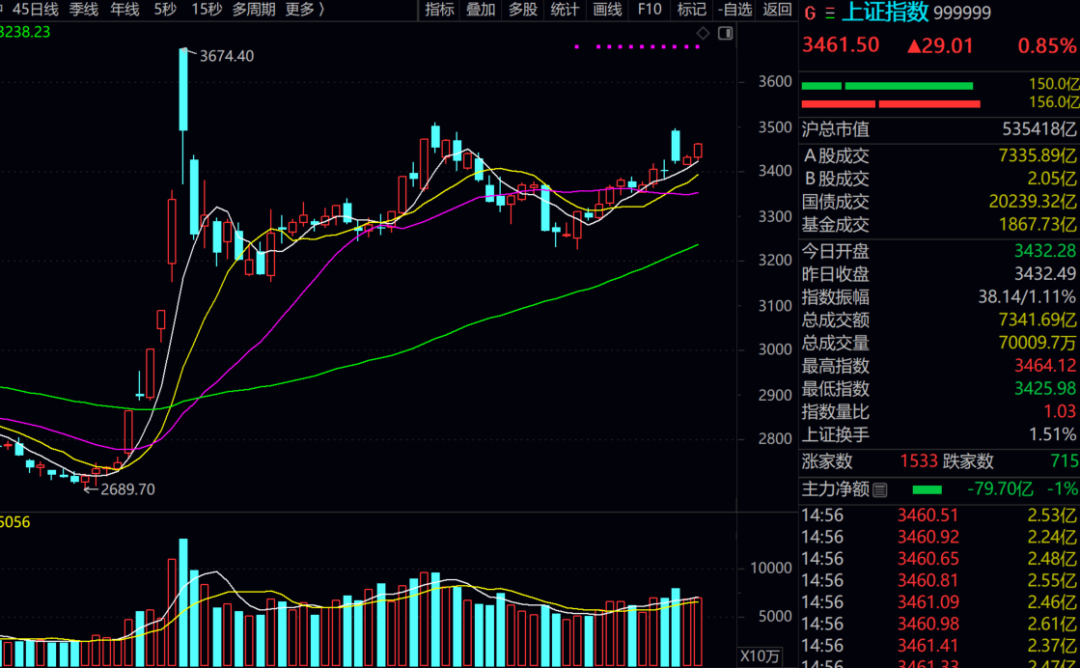The image size is (1080, 668).
Task: Click the 叠加 overlay button
Action: [x=481, y=10]
